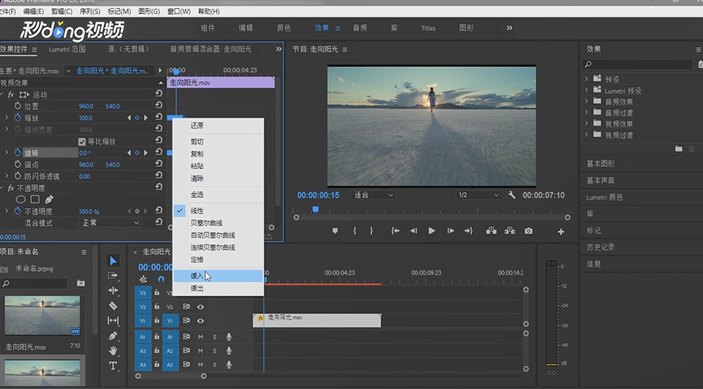Open the button editor plus icon

(561, 232)
